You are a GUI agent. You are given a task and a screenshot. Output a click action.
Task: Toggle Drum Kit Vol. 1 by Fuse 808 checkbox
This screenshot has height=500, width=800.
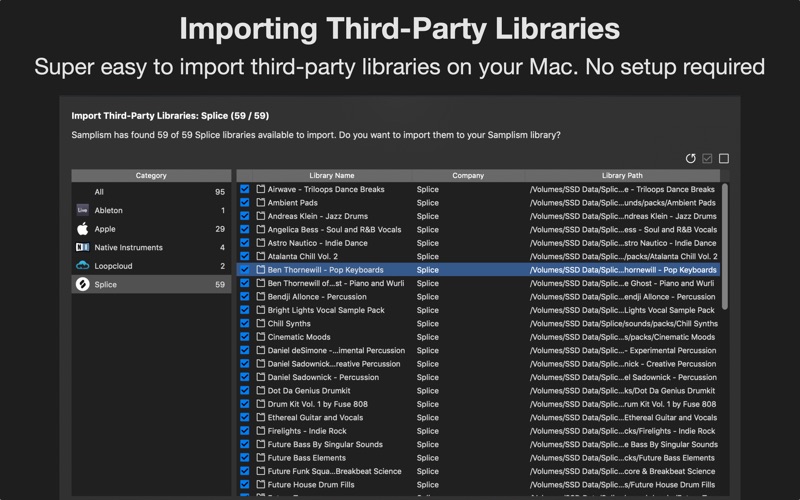(x=245, y=404)
